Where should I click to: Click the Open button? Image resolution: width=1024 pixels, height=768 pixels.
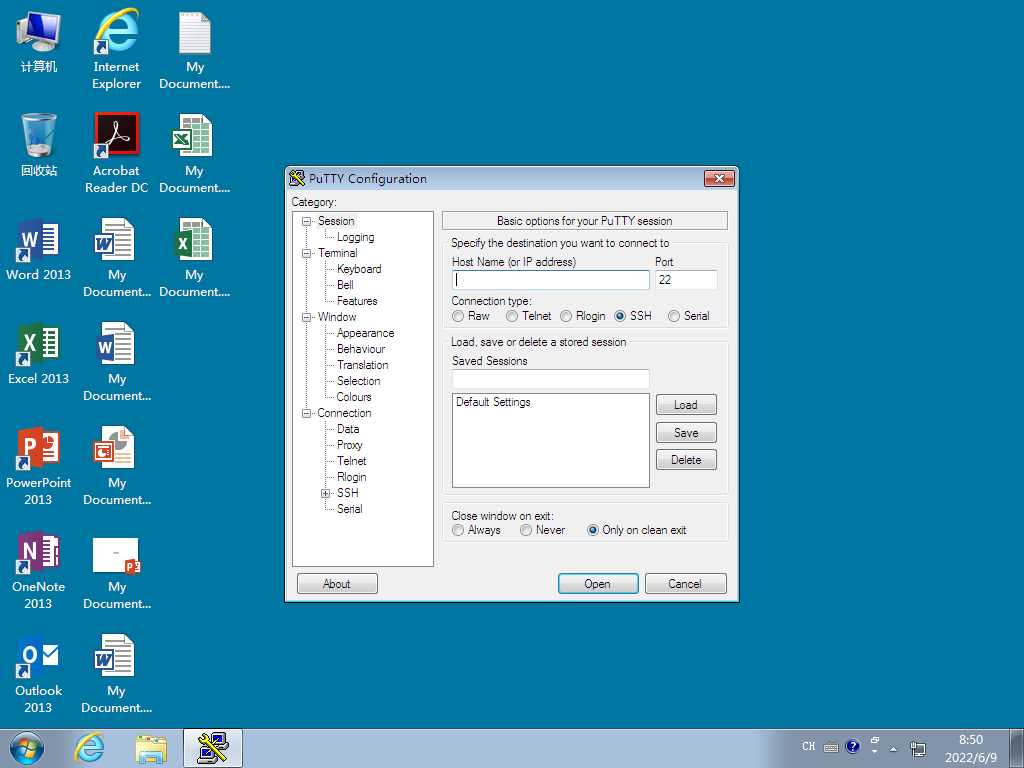pyautogui.click(x=597, y=584)
